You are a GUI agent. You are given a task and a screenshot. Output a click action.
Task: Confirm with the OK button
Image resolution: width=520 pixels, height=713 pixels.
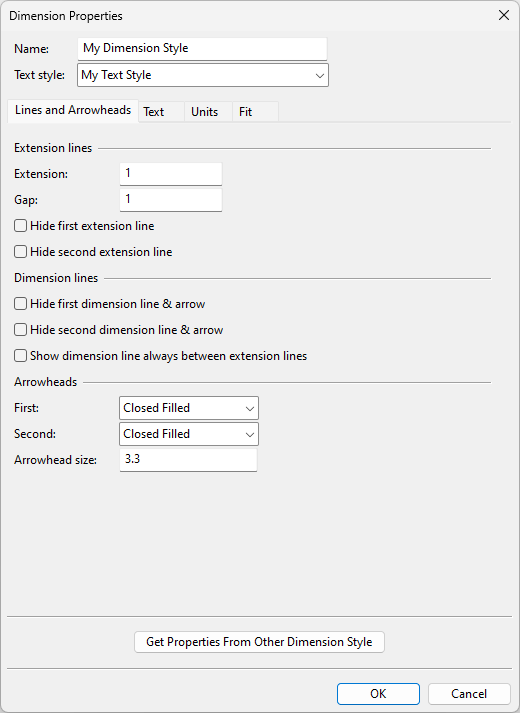378,694
